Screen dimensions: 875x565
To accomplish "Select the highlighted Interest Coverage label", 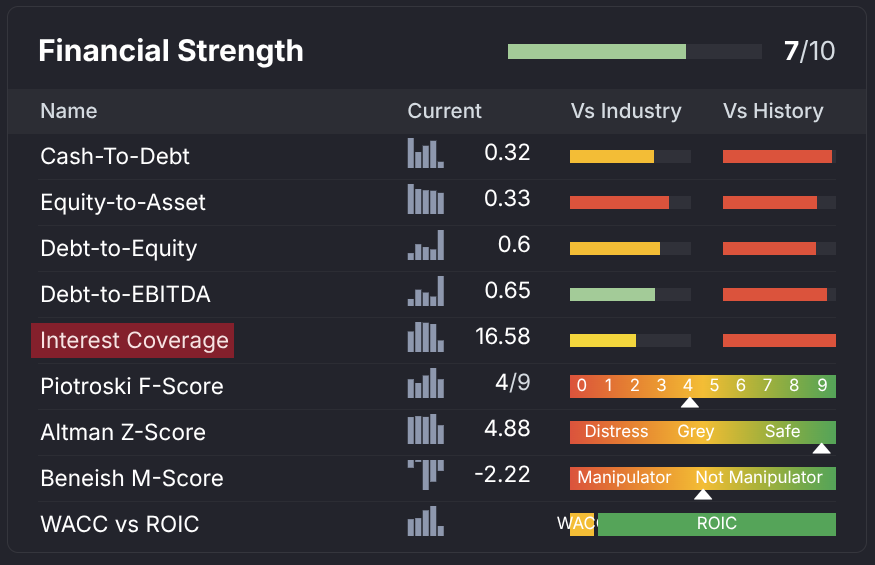I will (134, 341).
